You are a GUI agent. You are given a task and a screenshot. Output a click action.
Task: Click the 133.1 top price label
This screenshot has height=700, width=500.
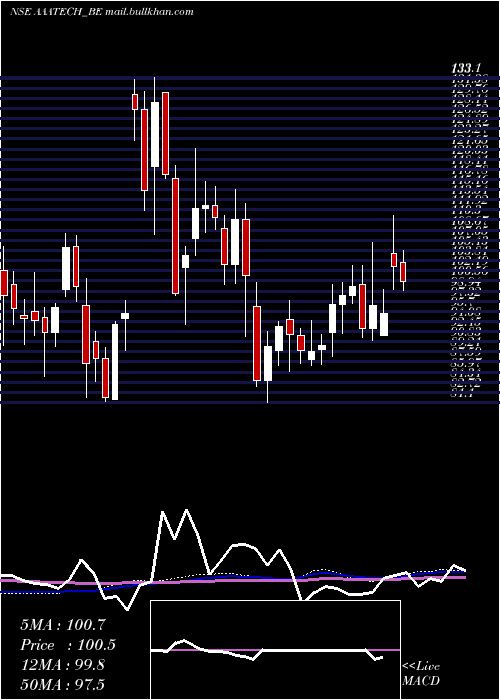tap(466, 69)
